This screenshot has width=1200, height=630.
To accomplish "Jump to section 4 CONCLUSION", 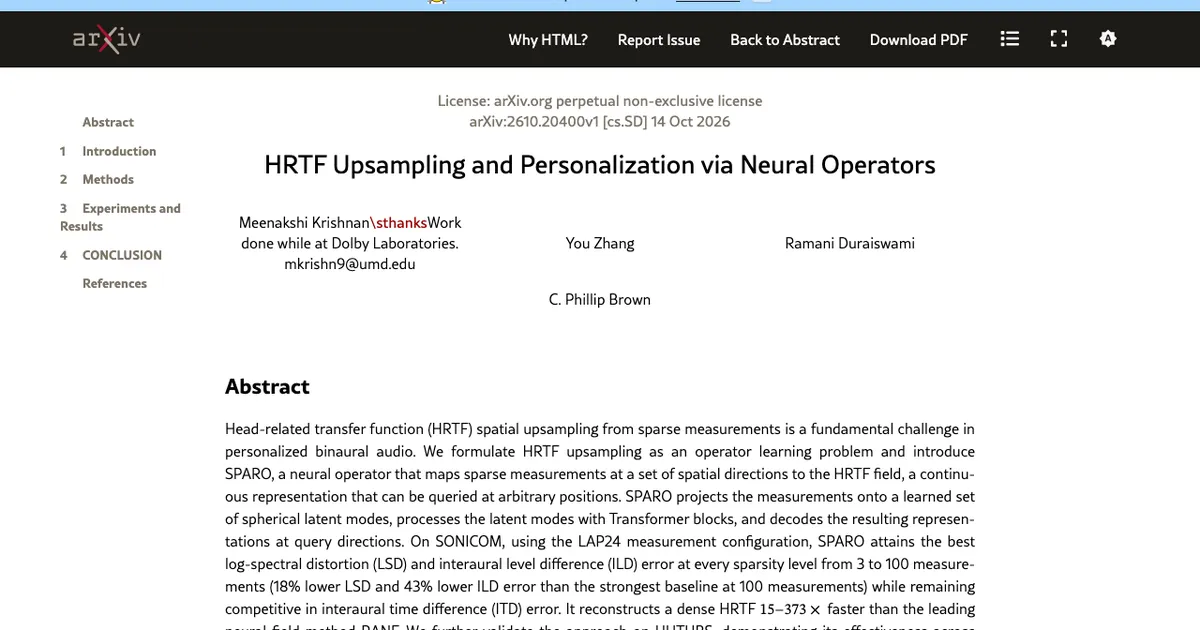I will click(x=122, y=255).
